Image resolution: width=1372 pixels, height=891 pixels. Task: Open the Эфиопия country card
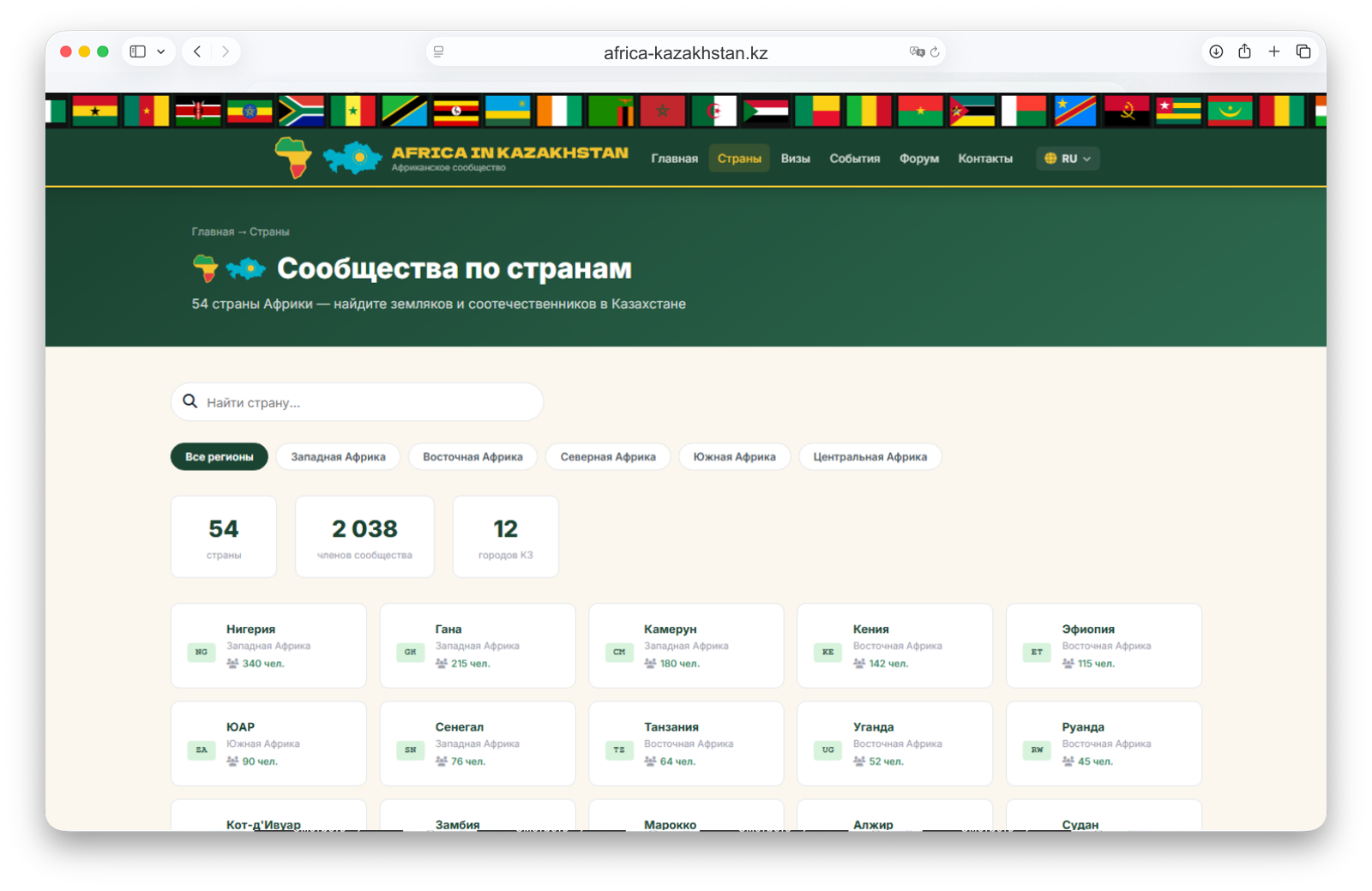click(1104, 646)
